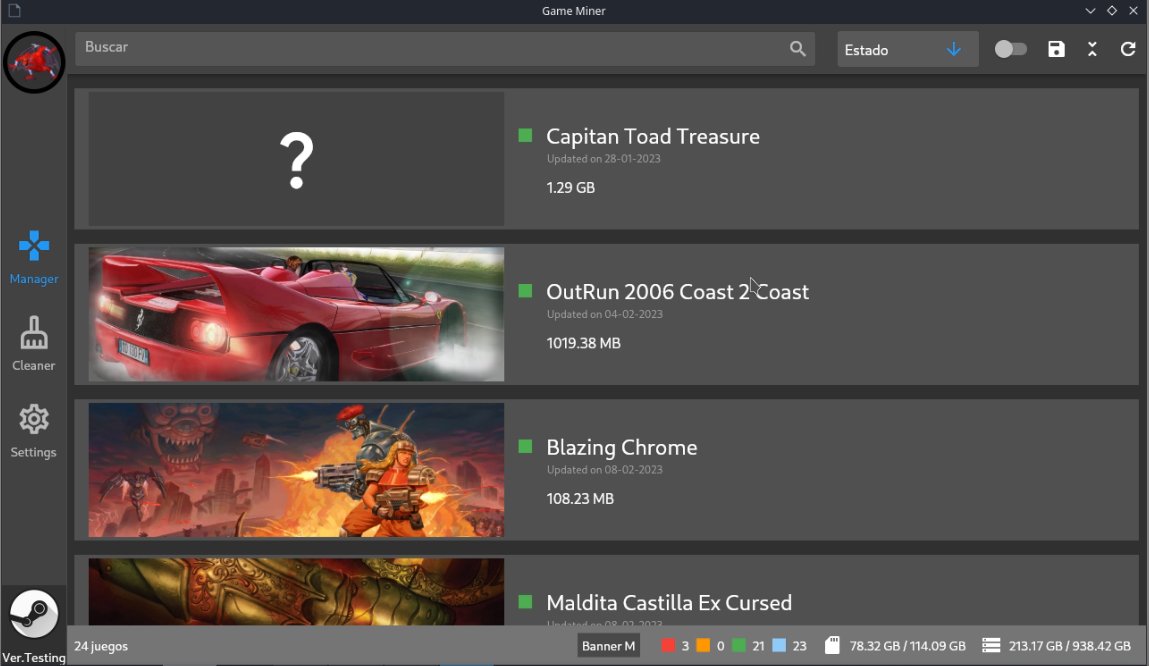The height and width of the screenshot is (666, 1149).
Task: Click the save (floppy disk) icon
Action: pyautogui.click(x=1056, y=49)
